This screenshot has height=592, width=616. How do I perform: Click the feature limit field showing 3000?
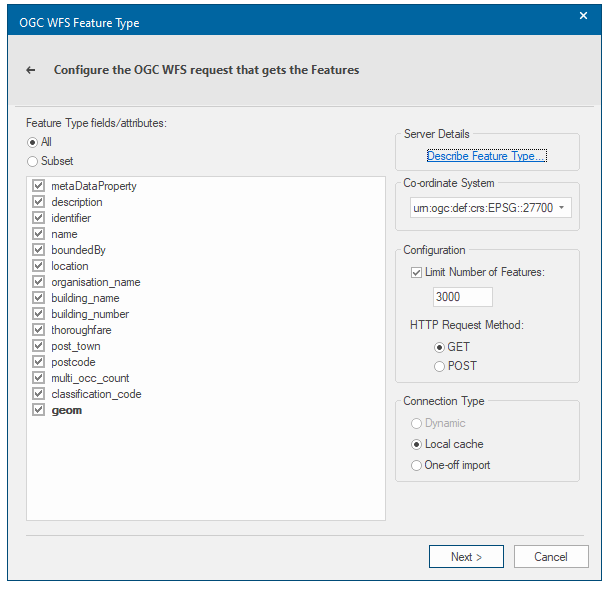[462, 297]
